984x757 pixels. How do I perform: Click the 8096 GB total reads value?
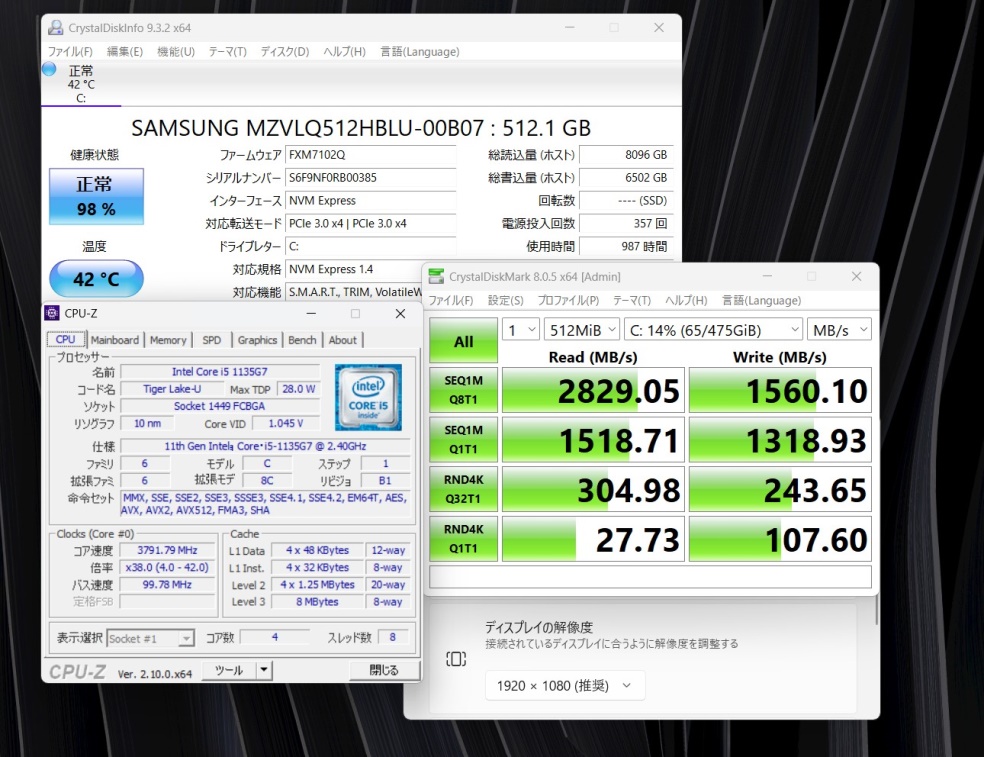pos(626,155)
